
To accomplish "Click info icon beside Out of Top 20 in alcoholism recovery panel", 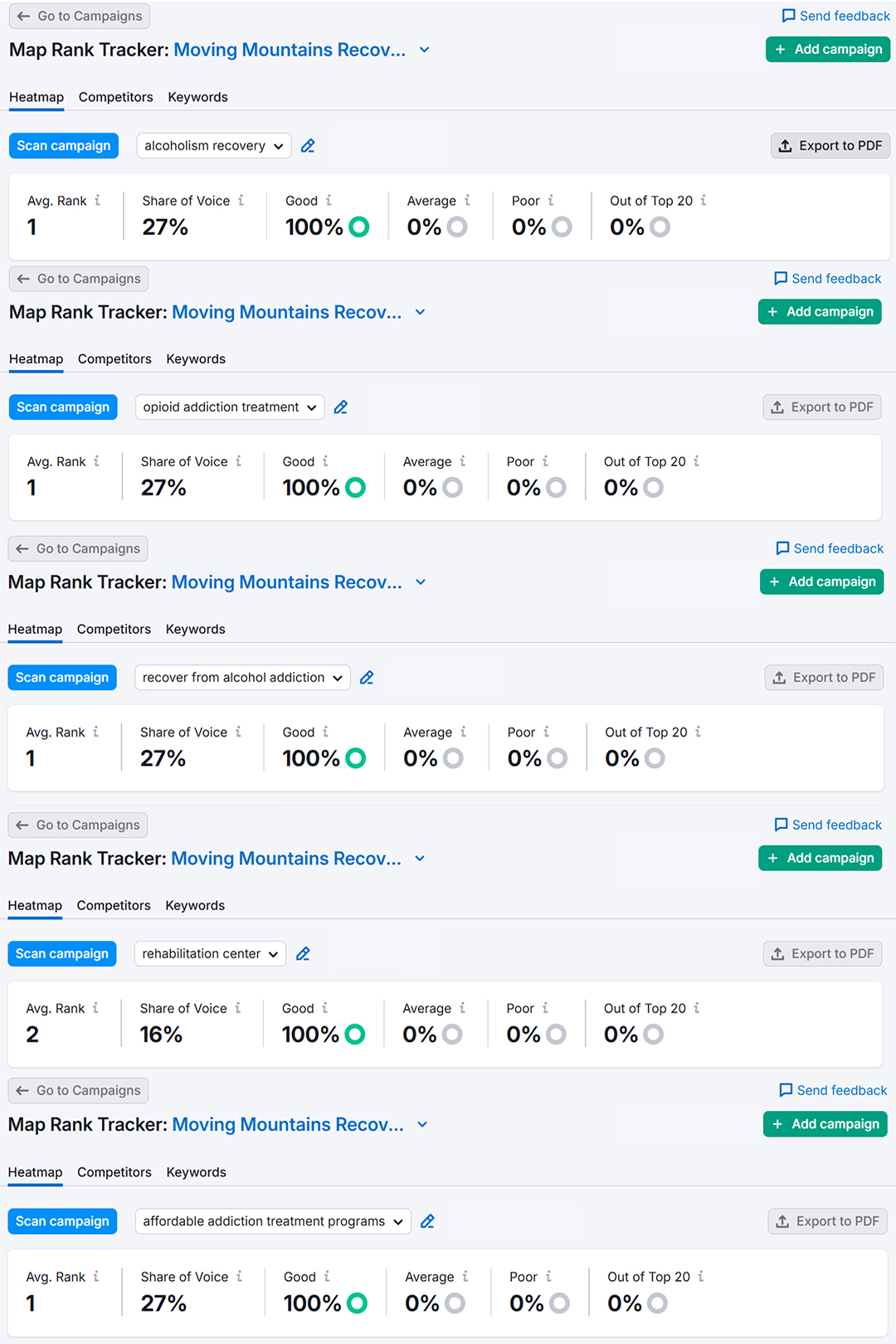I will [704, 201].
